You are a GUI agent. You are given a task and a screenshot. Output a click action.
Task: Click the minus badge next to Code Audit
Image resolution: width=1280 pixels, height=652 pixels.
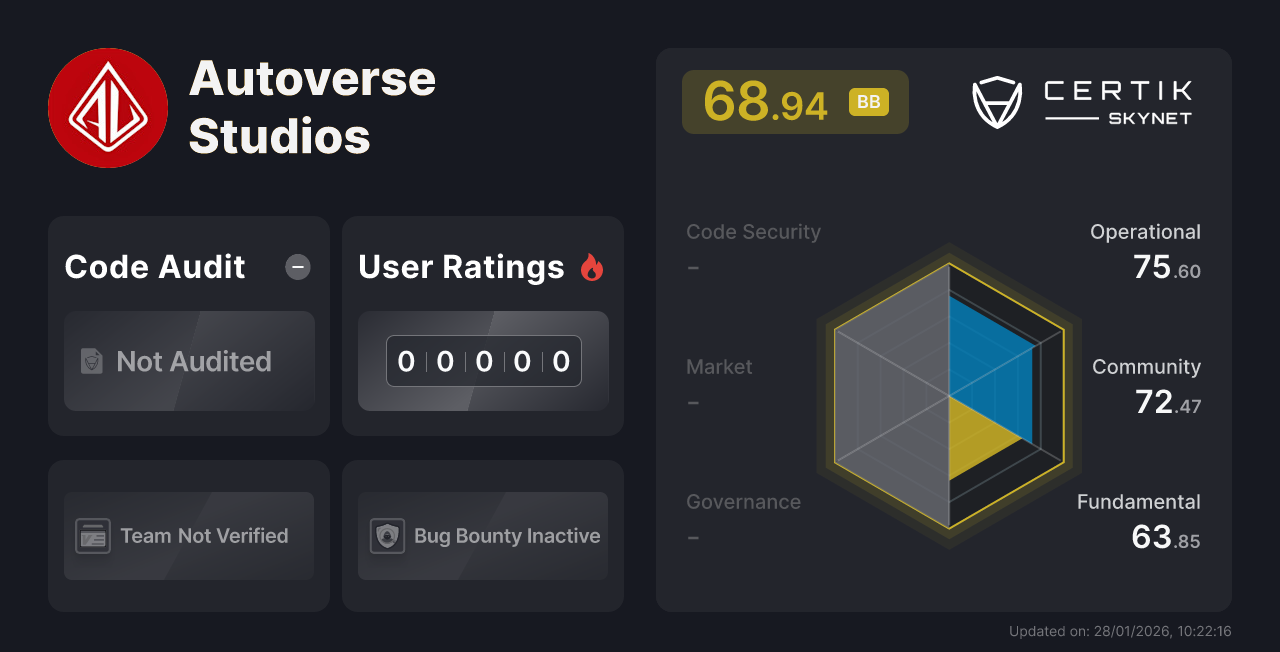pyautogui.click(x=297, y=267)
